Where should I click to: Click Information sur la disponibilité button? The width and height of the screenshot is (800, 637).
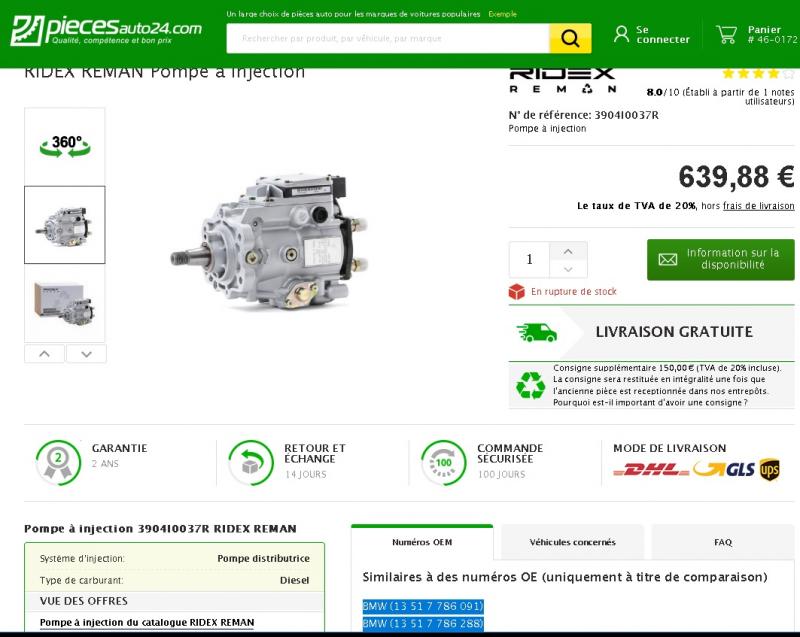[721, 259]
